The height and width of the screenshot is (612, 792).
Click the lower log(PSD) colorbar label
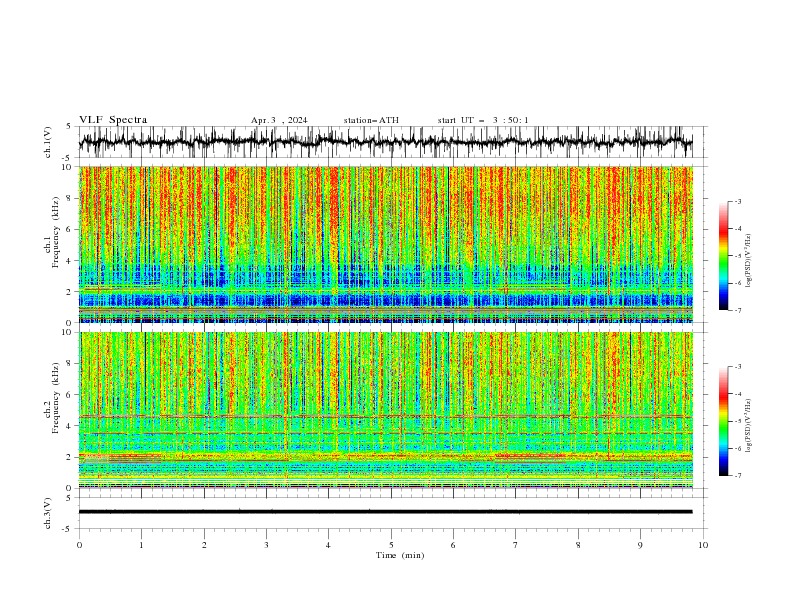coord(749,425)
